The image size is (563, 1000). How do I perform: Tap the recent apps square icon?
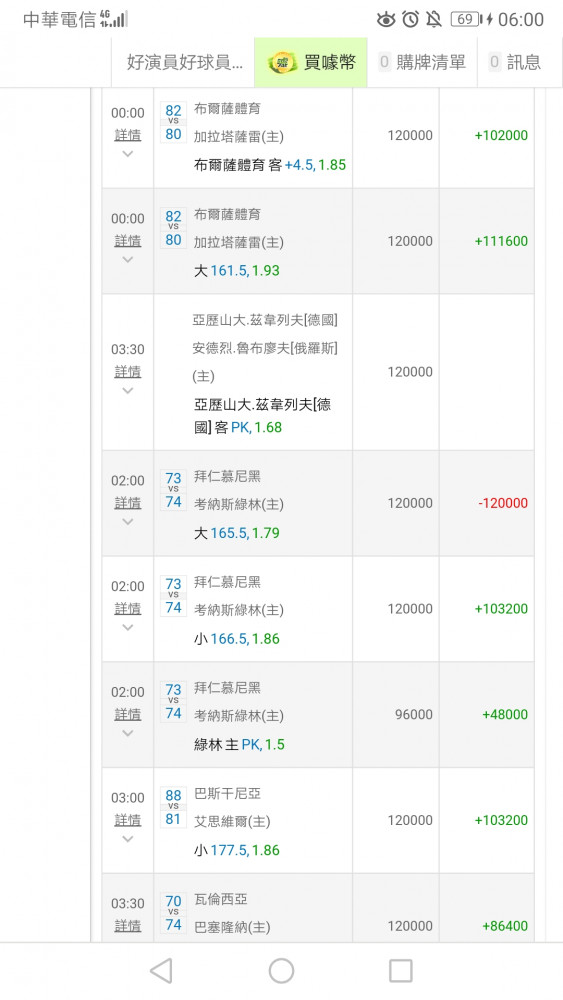(x=401, y=971)
